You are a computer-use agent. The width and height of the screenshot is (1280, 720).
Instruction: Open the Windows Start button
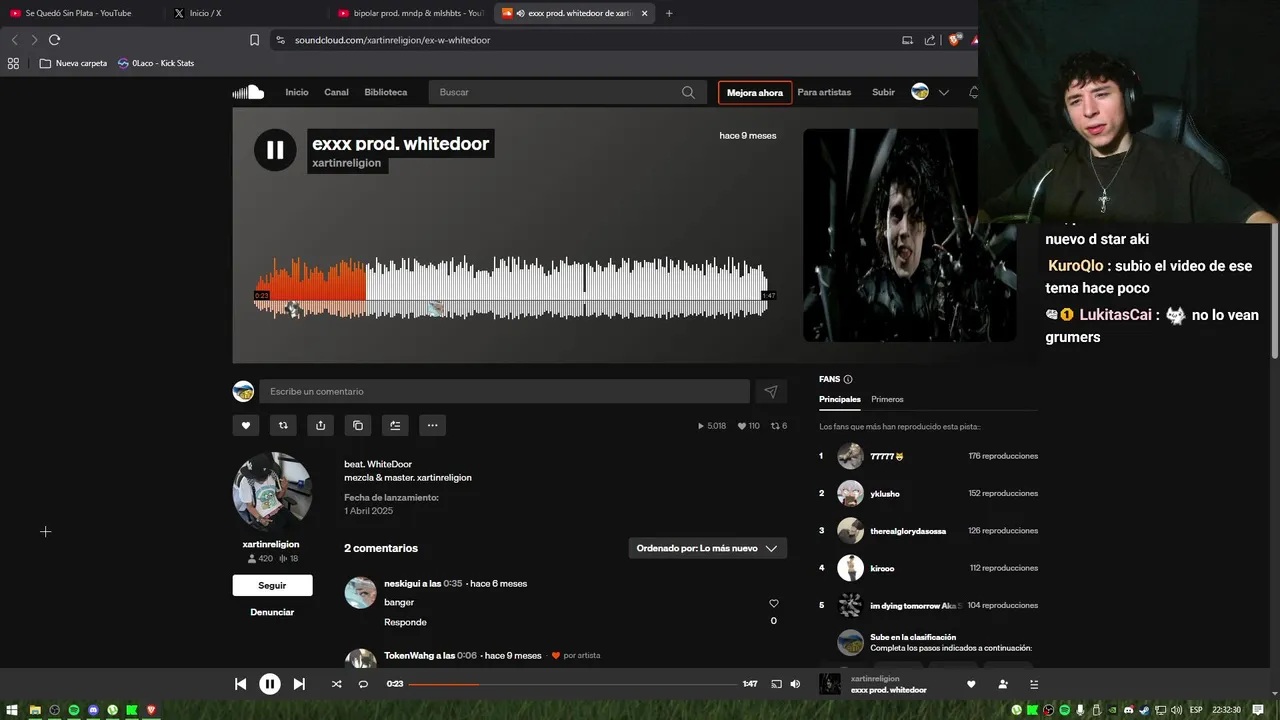click(12, 710)
